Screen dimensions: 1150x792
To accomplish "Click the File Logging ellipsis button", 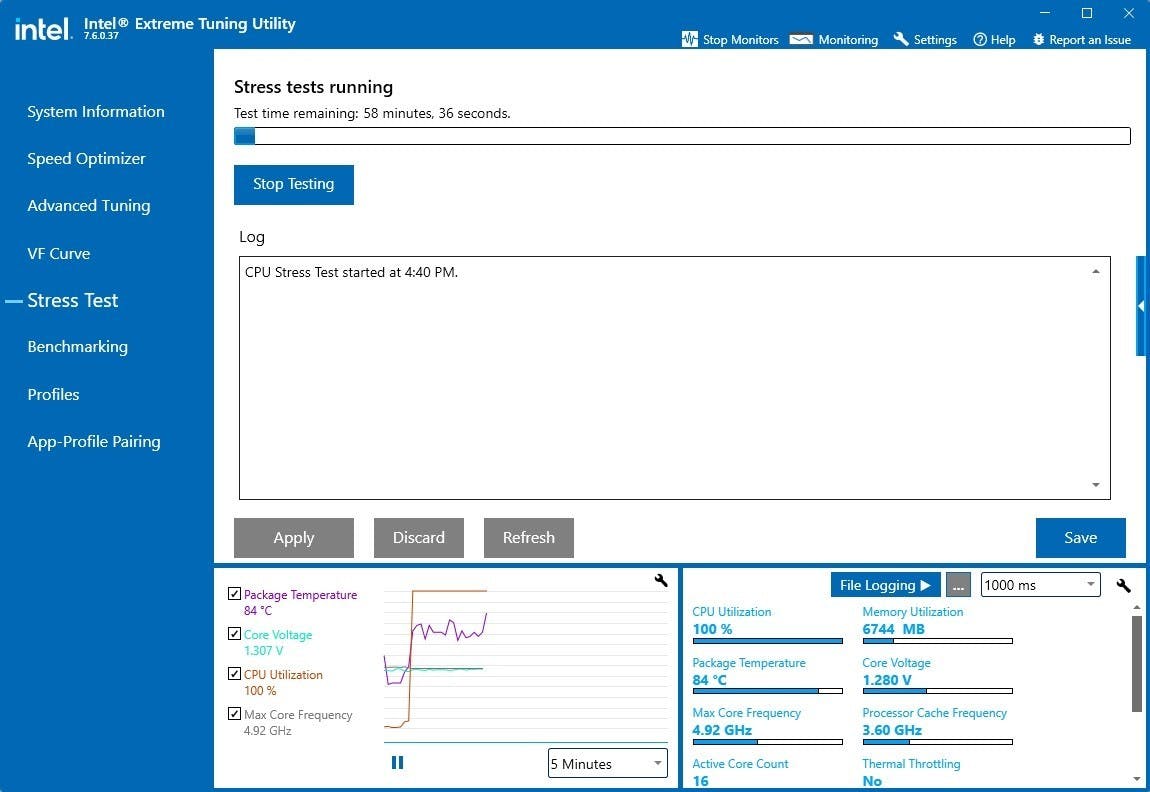I will point(958,585).
